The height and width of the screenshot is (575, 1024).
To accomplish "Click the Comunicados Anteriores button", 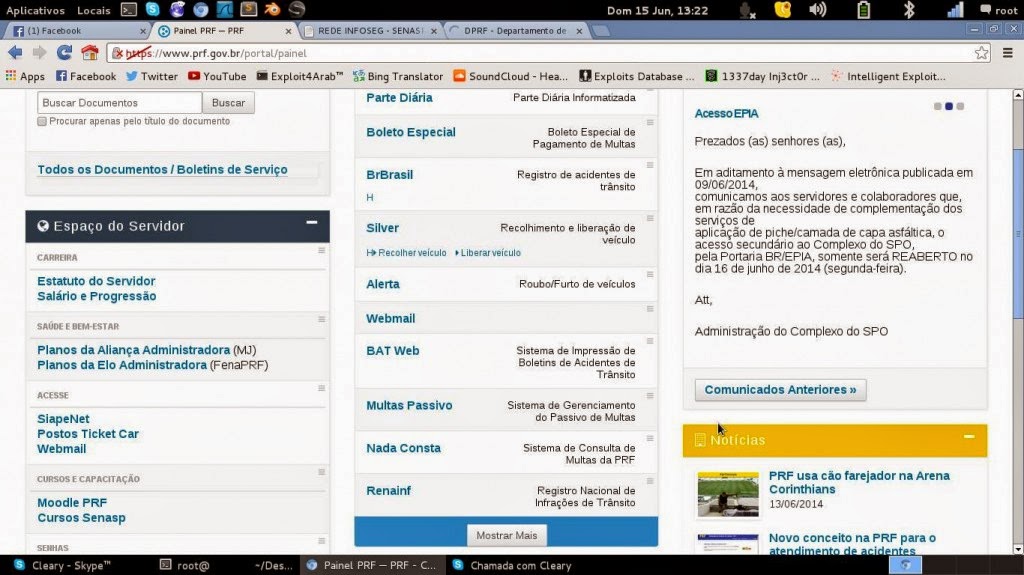I will pos(780,390).
